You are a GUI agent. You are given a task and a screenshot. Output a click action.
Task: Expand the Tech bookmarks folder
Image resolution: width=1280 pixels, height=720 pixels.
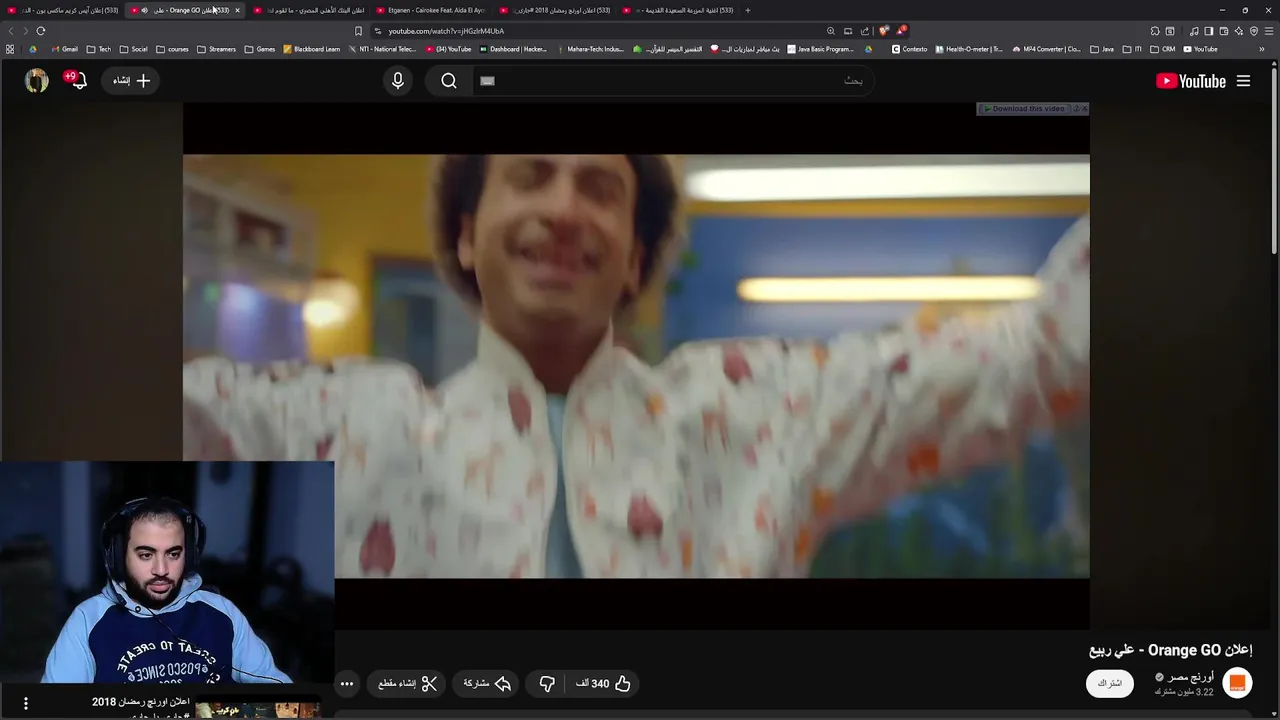point(99,49)
